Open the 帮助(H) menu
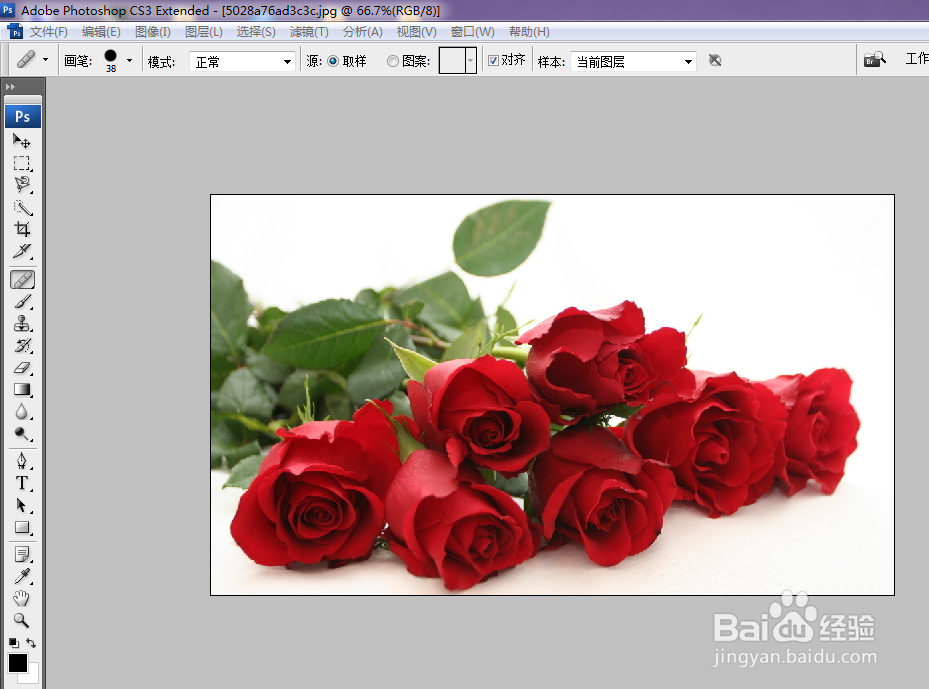This screenshot has height=689, width=929. point(529,32)
